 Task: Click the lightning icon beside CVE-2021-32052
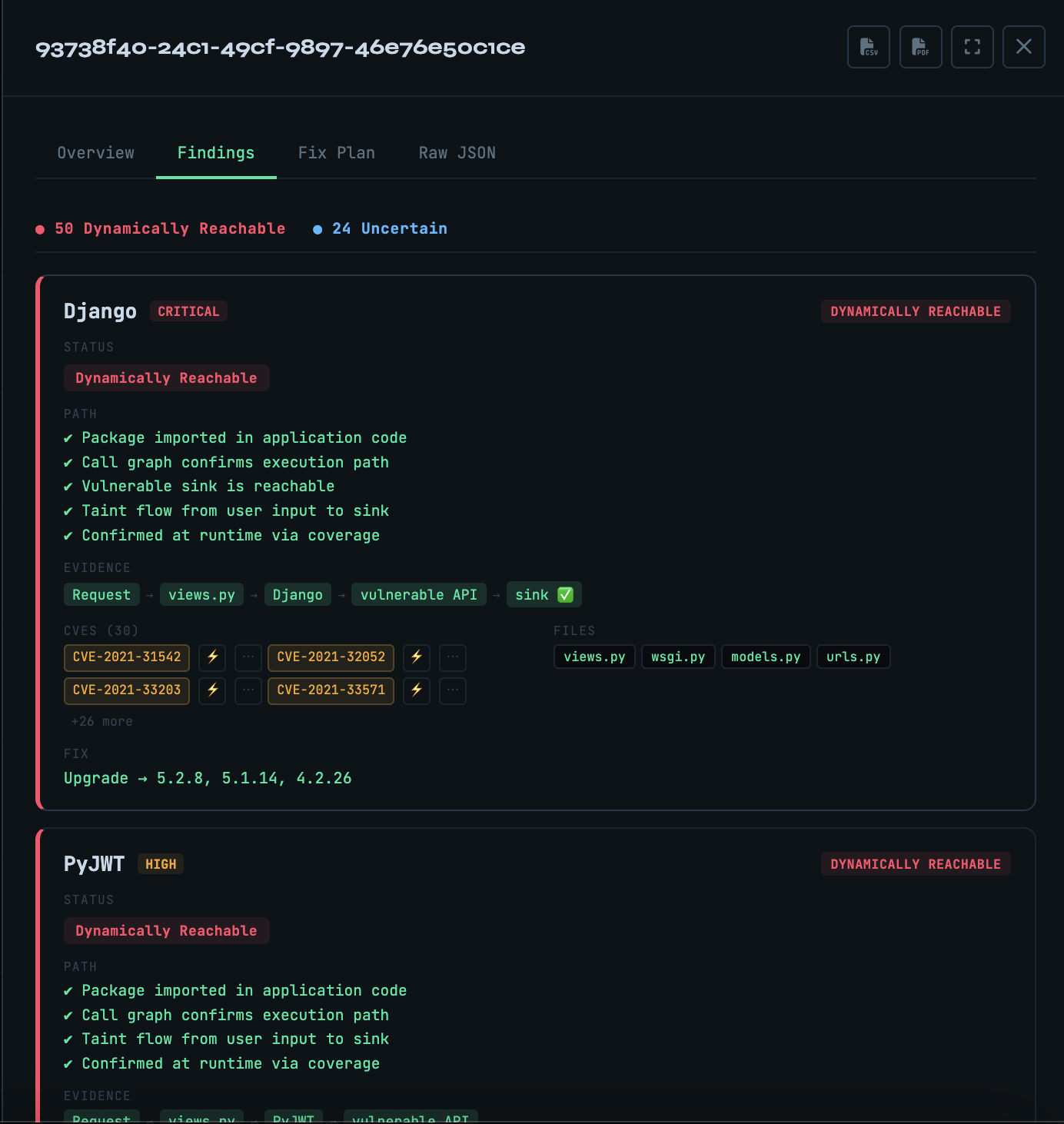point(417,657)
